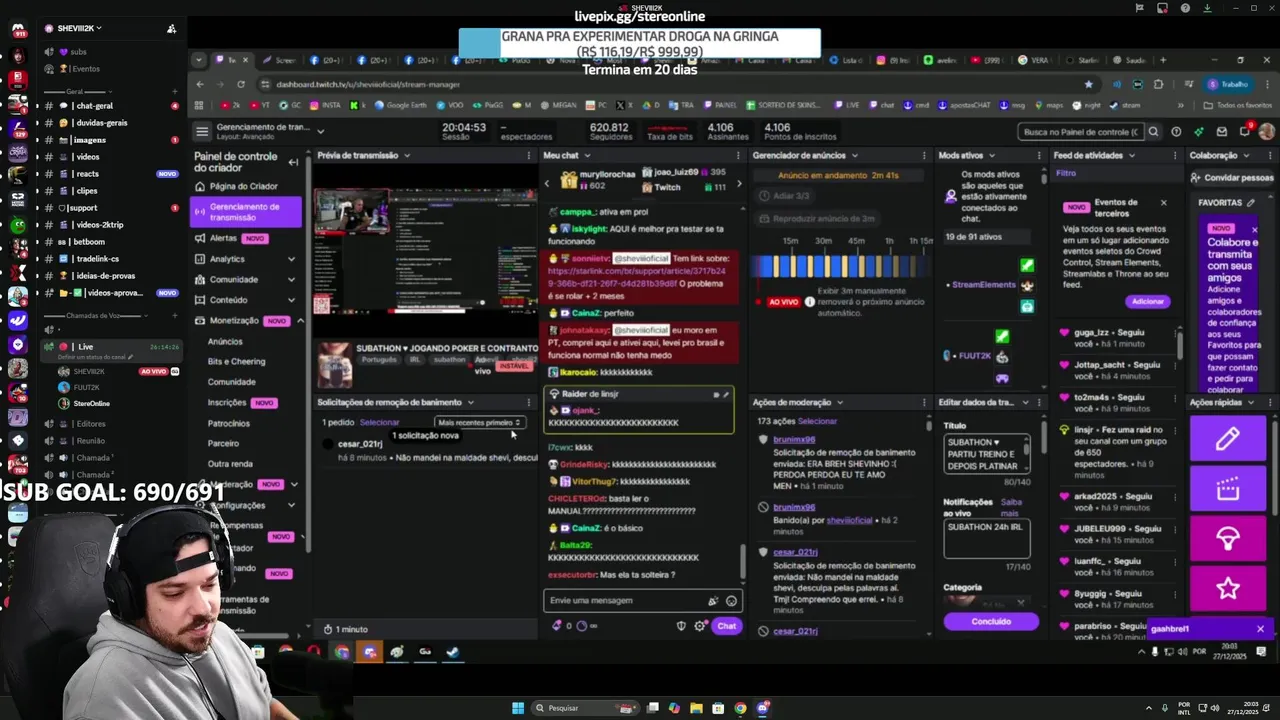Open the emote picker in chat input
Viewport: 1280px width, 720px height.
pos(731,601)
